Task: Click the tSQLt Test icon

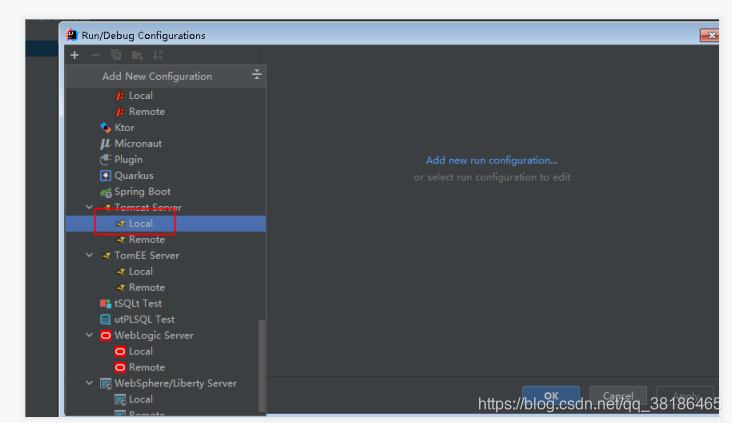Action: point(106,303)
